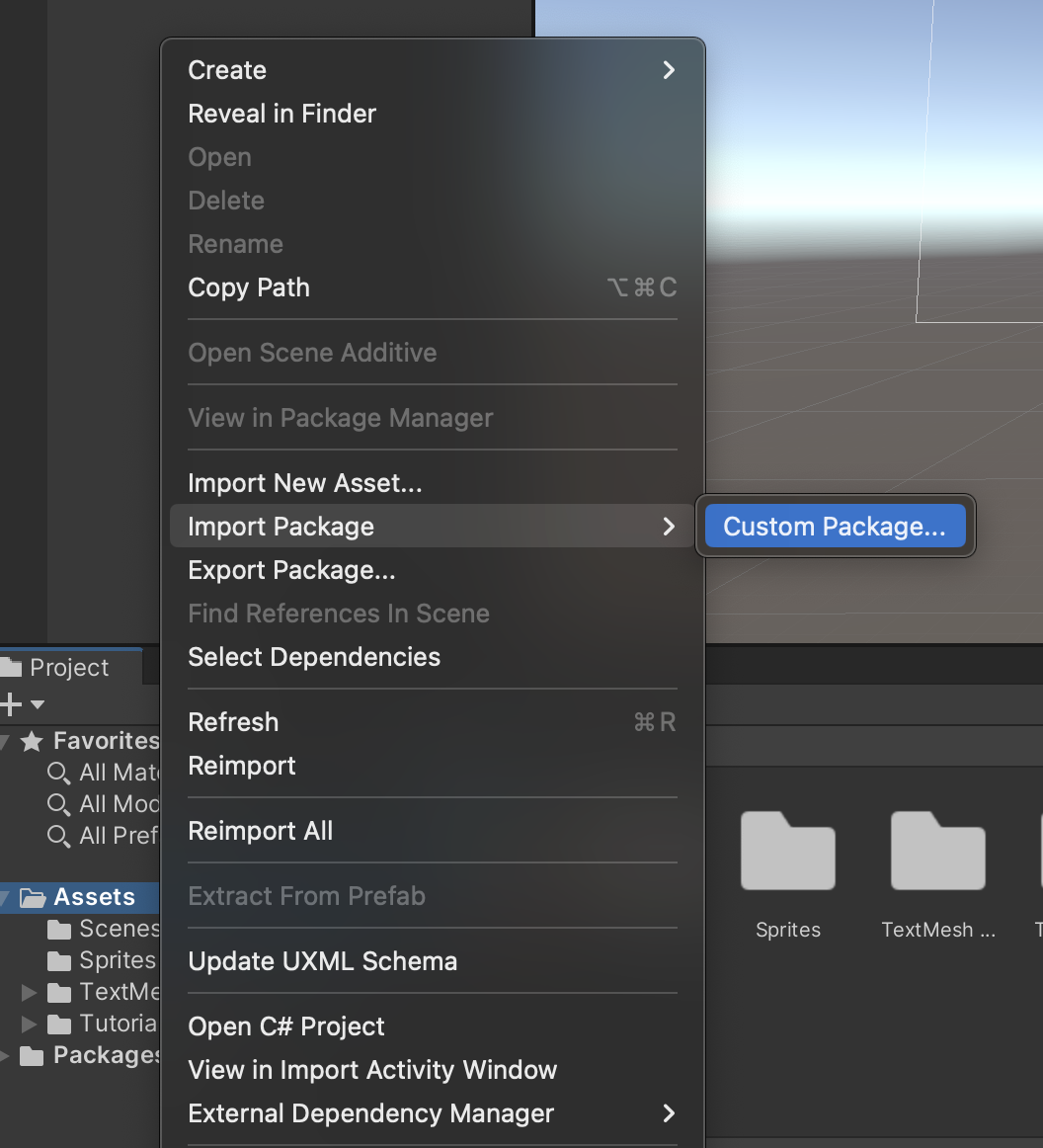Select the TextMesh Pro tree folder
Screen dimensions: 1043x1148
103,991
